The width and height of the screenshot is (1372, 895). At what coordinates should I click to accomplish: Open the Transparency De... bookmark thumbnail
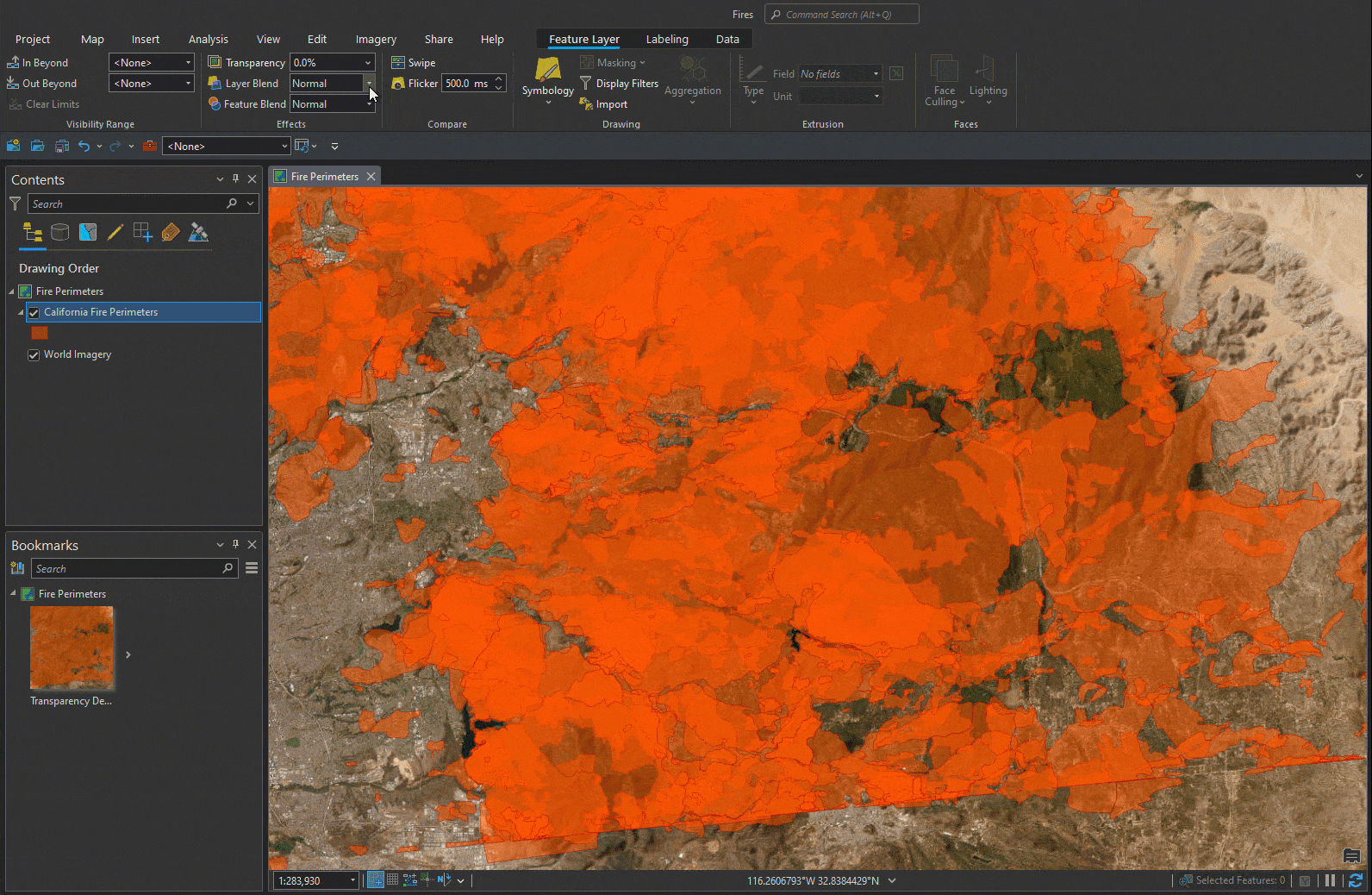(x=72, y=648)
